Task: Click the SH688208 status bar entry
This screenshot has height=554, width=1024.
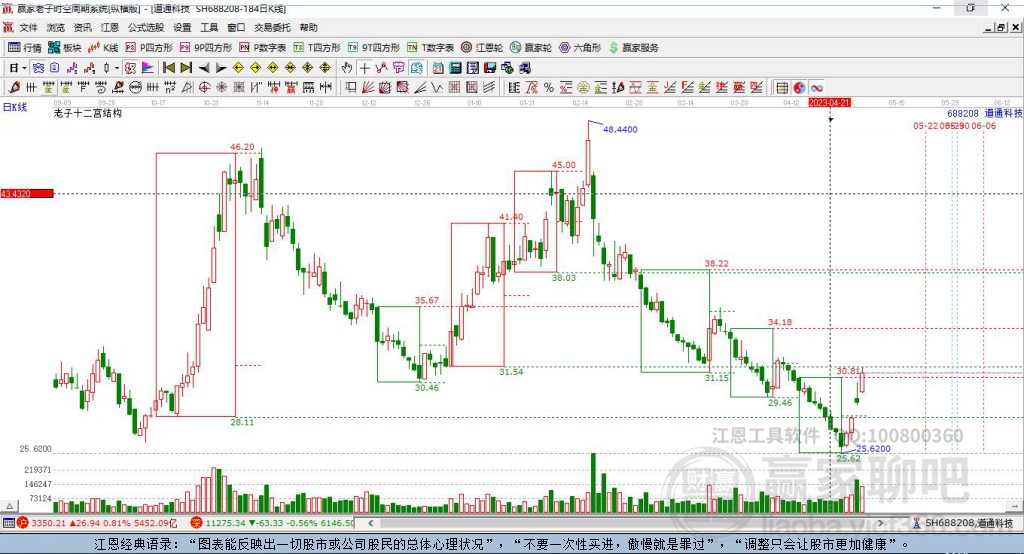Action: tap(963, 523)
